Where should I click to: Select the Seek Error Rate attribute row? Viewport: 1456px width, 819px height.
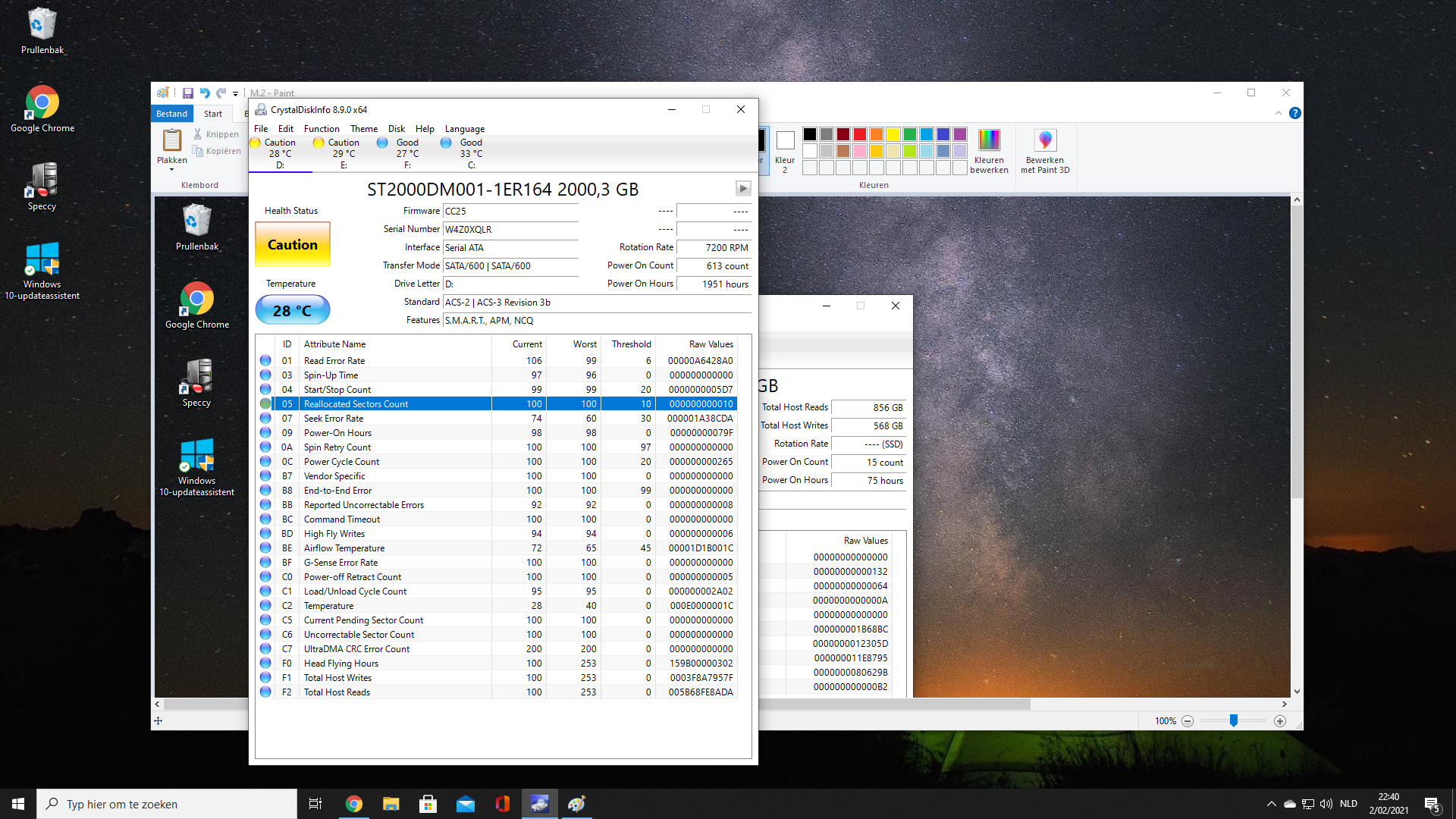point(497,418)
